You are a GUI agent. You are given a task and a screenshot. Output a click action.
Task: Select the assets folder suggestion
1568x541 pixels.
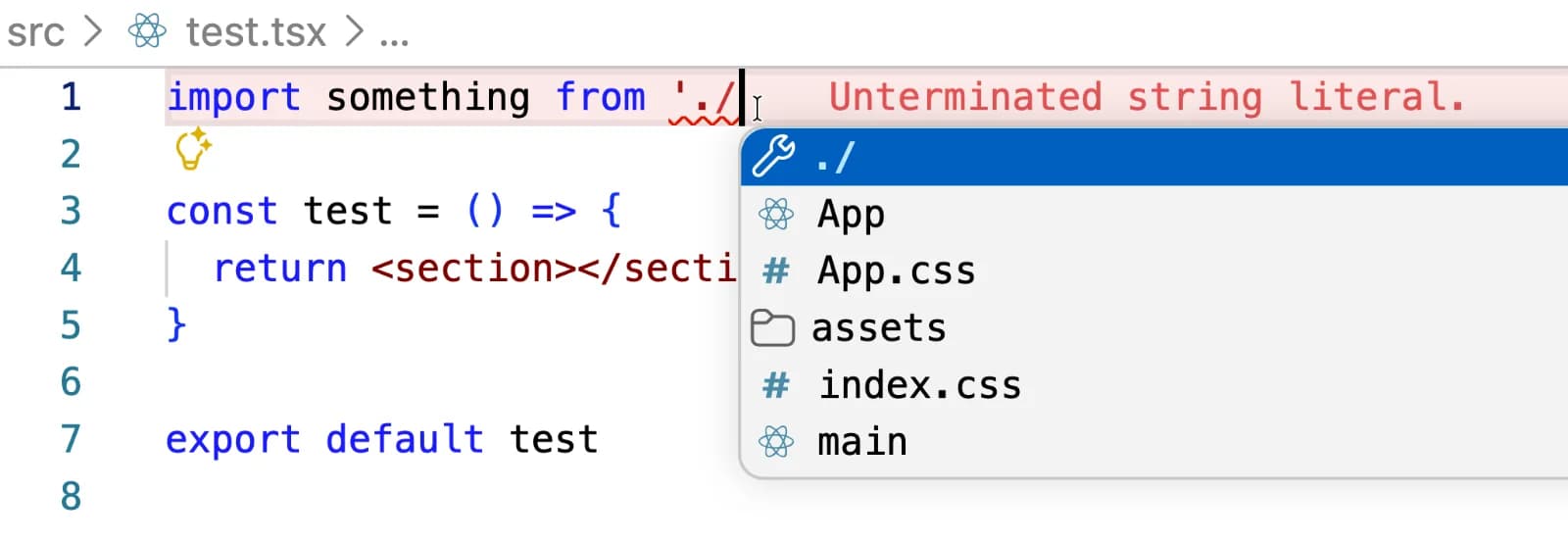tap(879, 328)
